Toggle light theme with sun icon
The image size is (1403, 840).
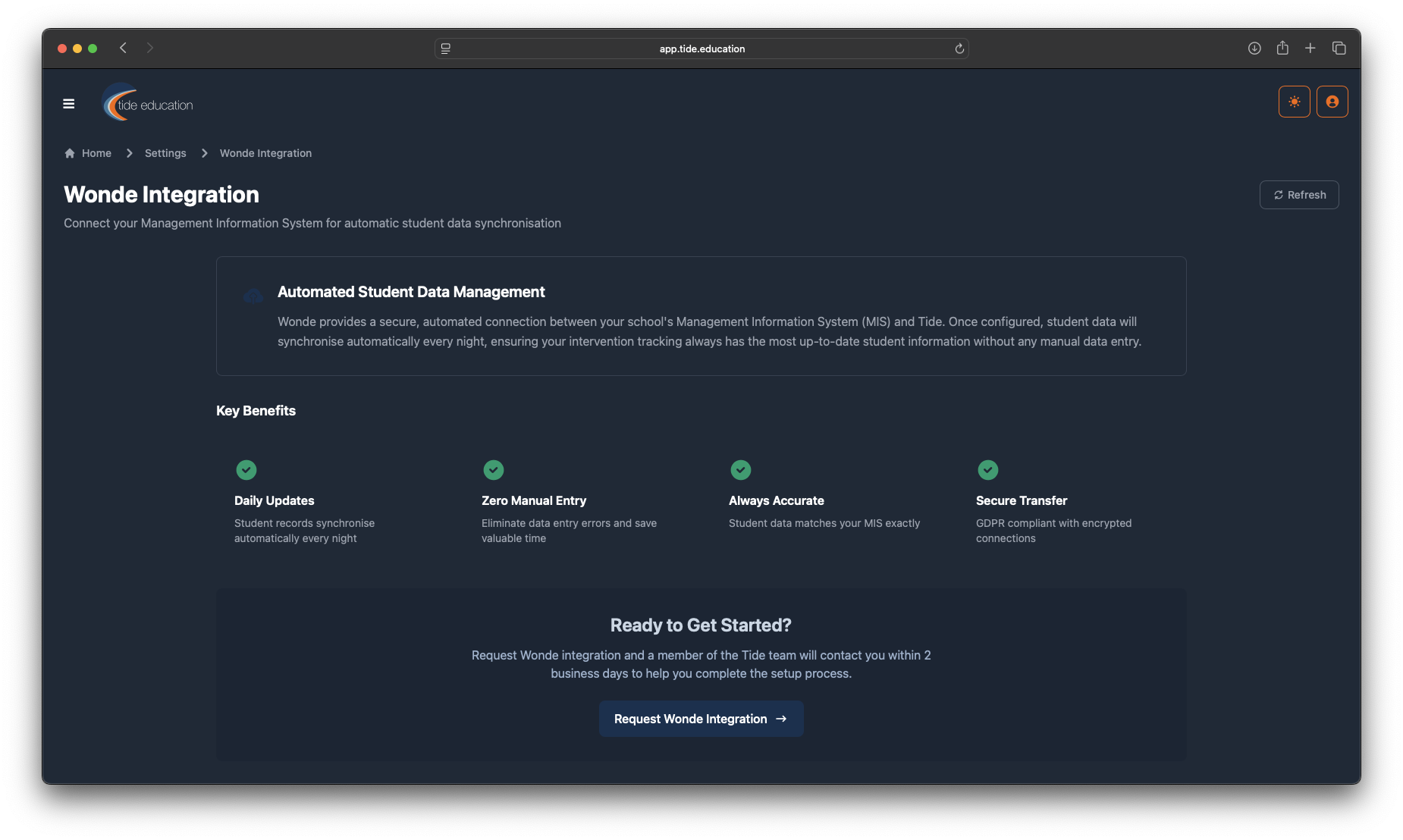(1294, 102)
